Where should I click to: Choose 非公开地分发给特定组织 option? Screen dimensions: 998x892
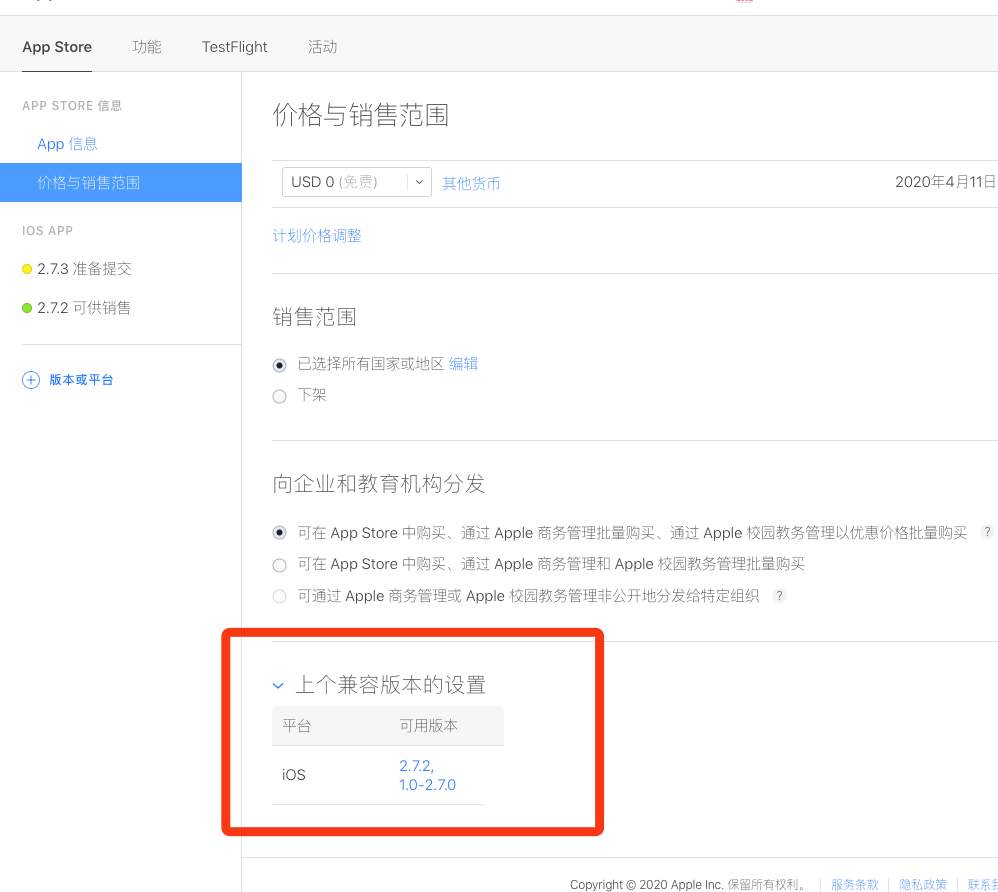(x=279, y=595)
